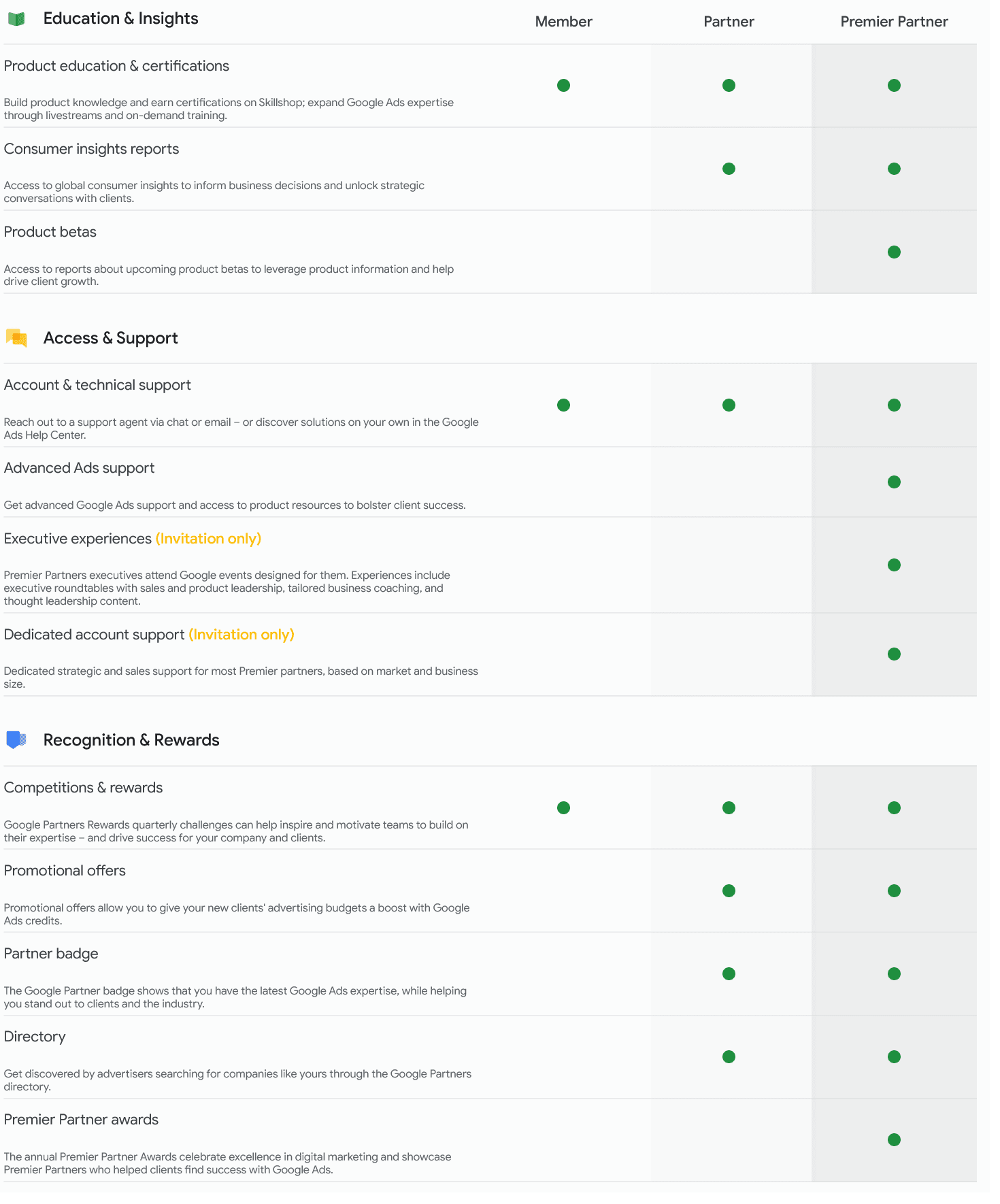This screenshot has width=1000, height=1204.
Task: Click Premier Partner dot for Product betas
Action: 894,252
